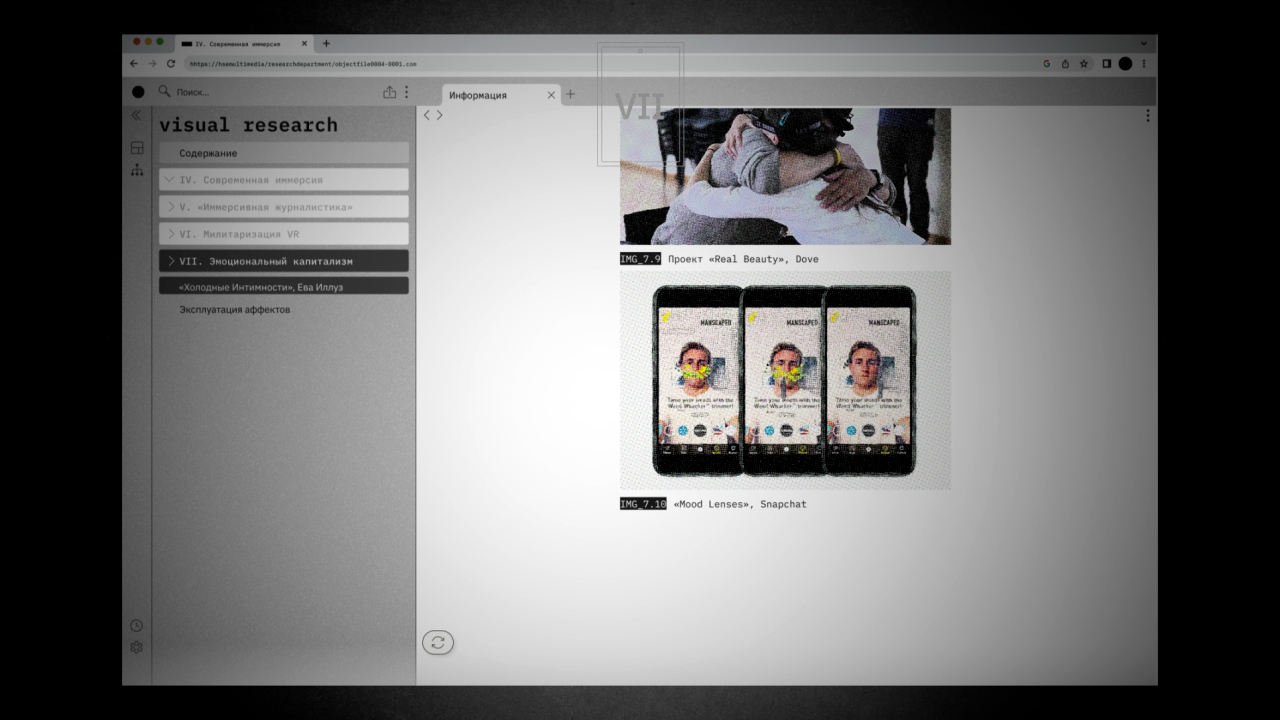Click the visual research title
The width and height of the screenshot is (1280, 720).
pyautogui.click(x=248, y=125)
